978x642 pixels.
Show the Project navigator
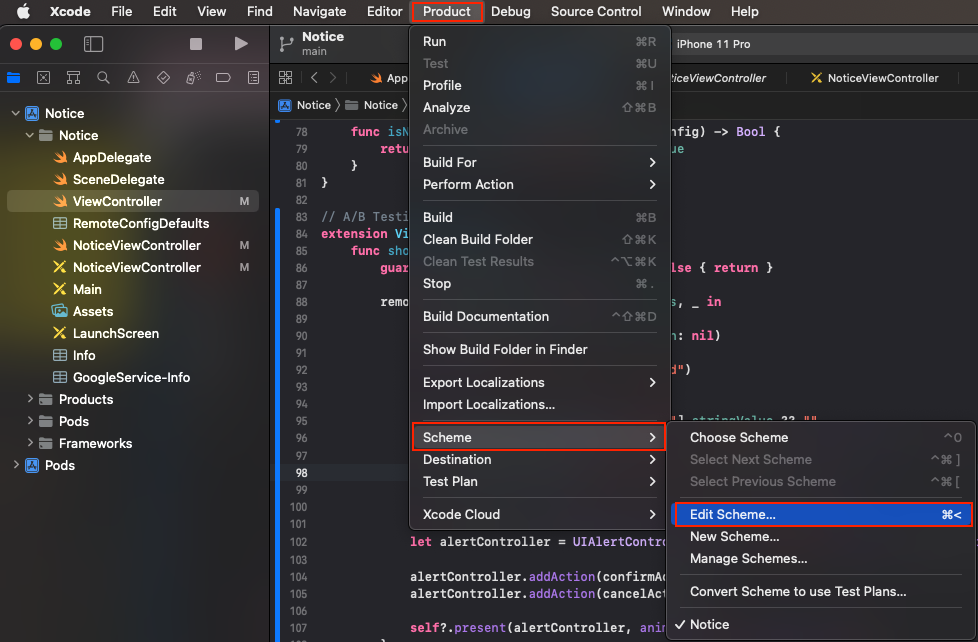(14, 78)
